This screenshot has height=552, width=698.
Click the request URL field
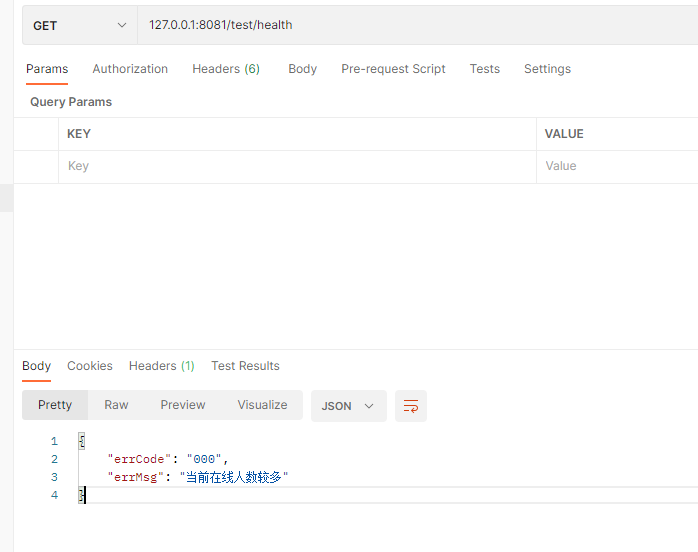coord(418,25)
